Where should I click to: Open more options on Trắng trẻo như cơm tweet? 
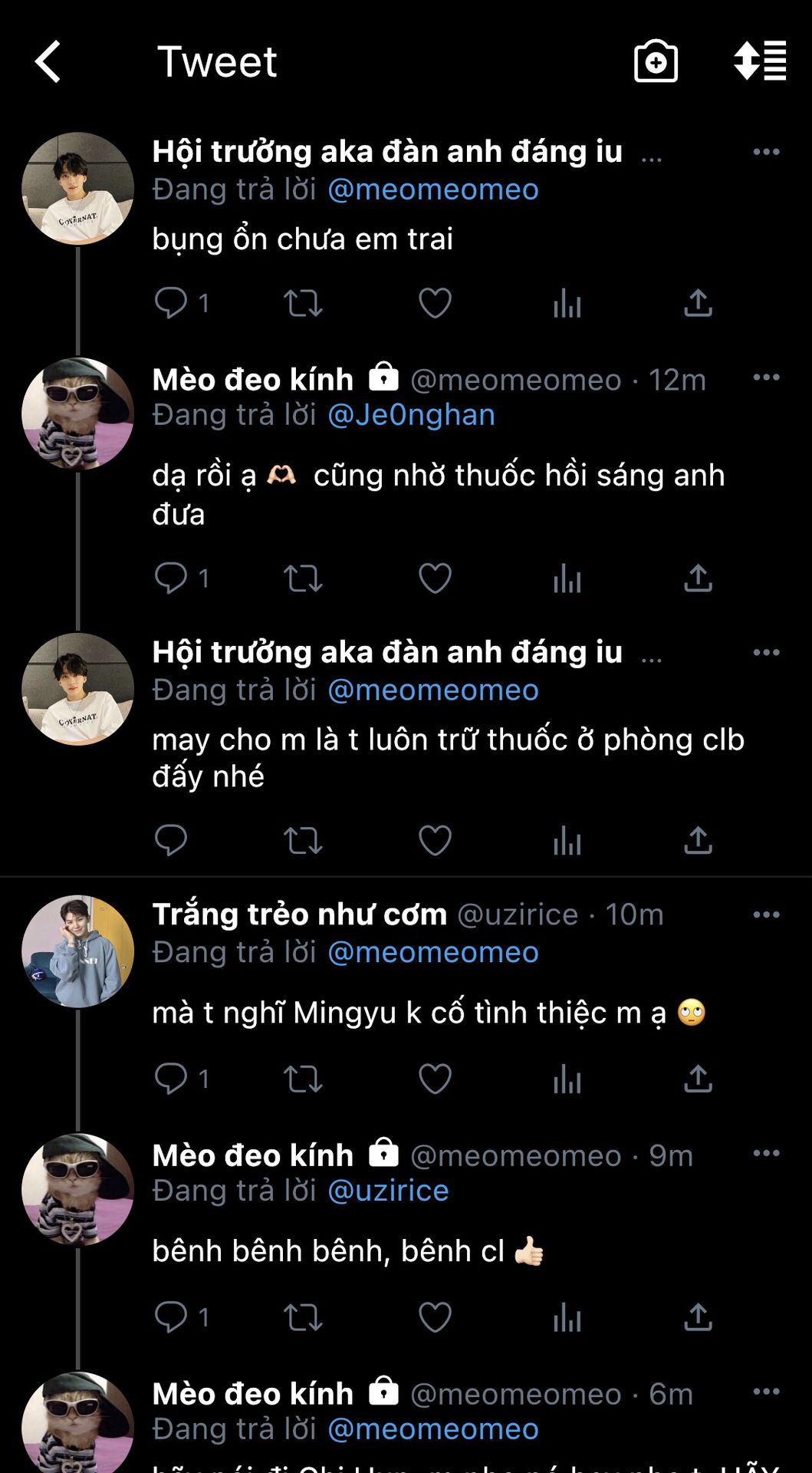tap(766, 914)
